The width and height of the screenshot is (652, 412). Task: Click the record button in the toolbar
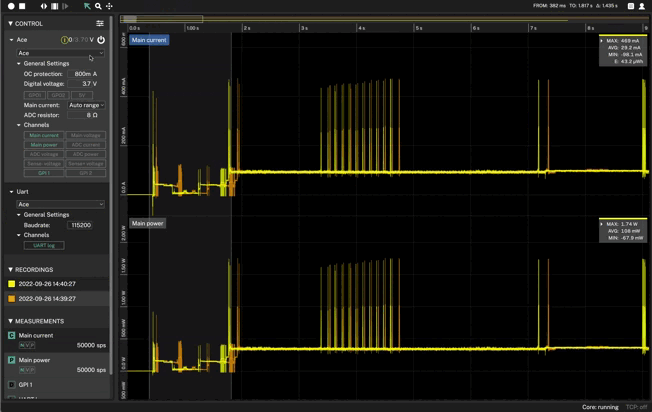[12, 6]
